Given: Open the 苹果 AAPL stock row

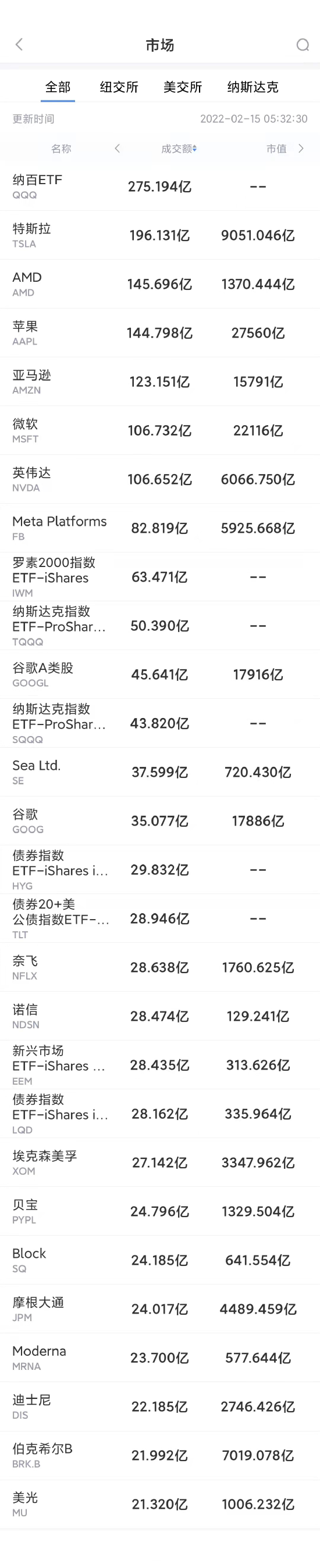Looking at the screenshot, I should point(159,333).
